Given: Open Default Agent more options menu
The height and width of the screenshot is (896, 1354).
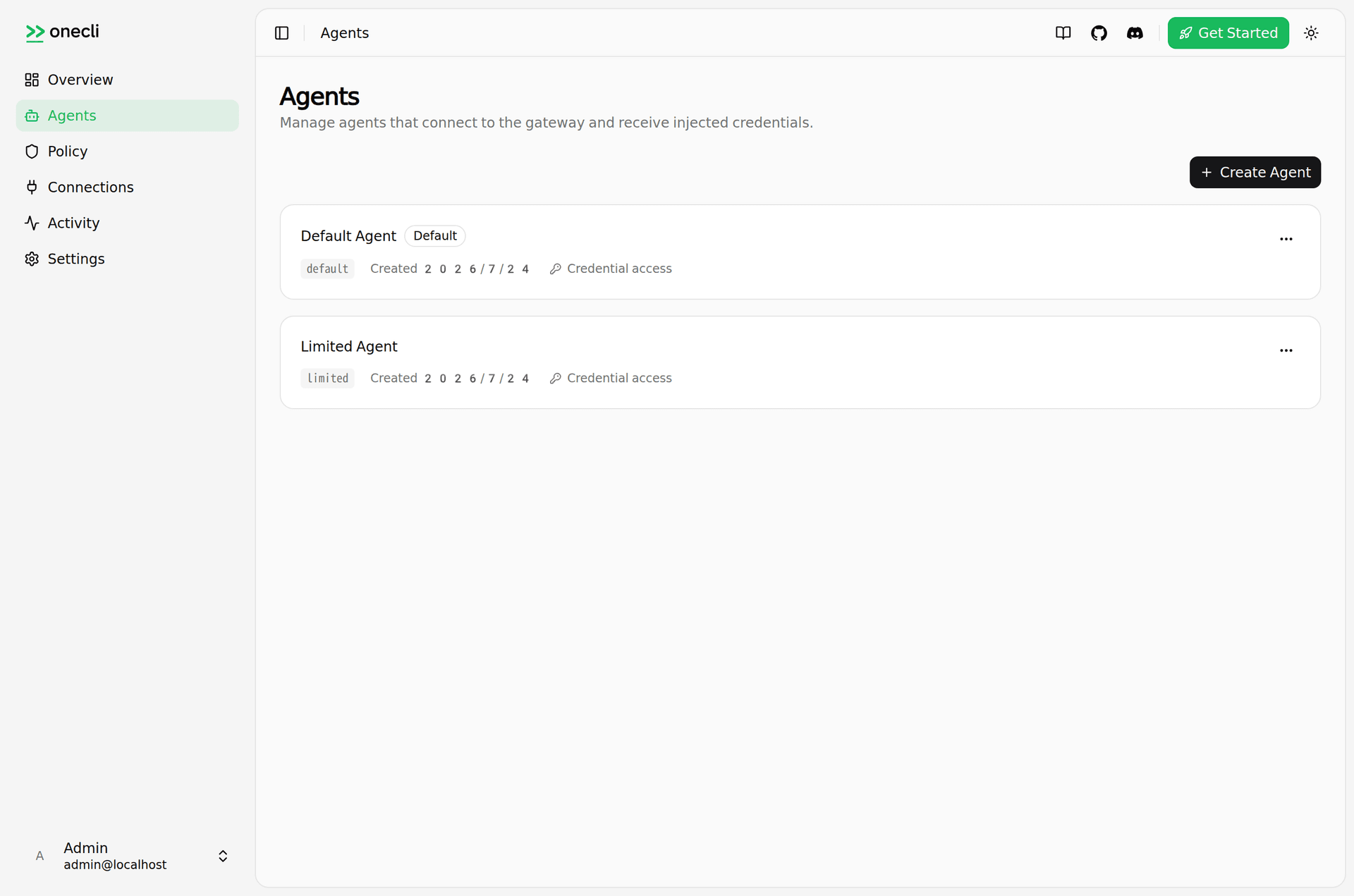Looking at the screenshot, I should click(x=1286, y=239).
